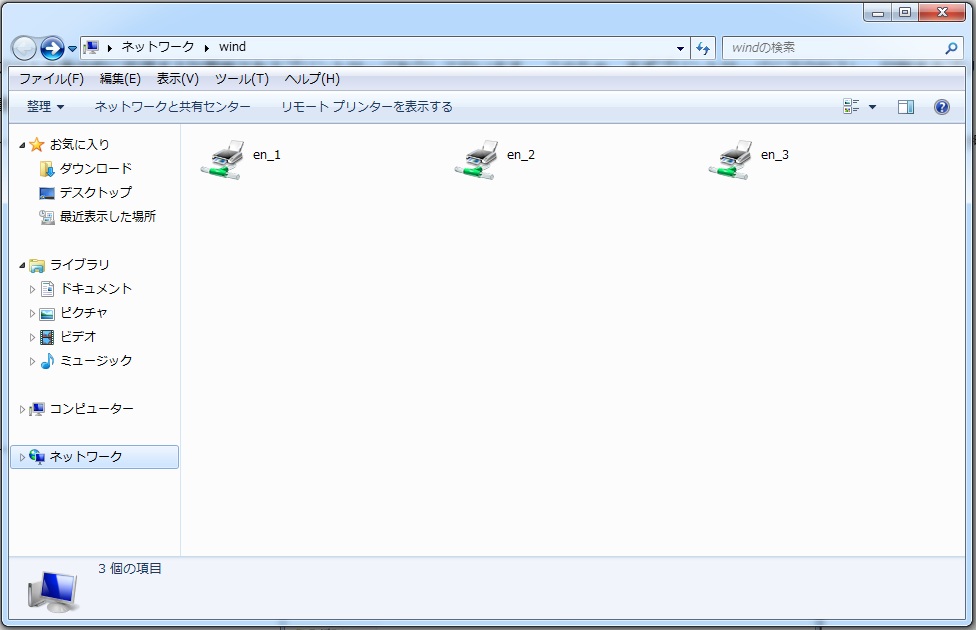Maximize the Explorer window

click(x=905, y=12)
